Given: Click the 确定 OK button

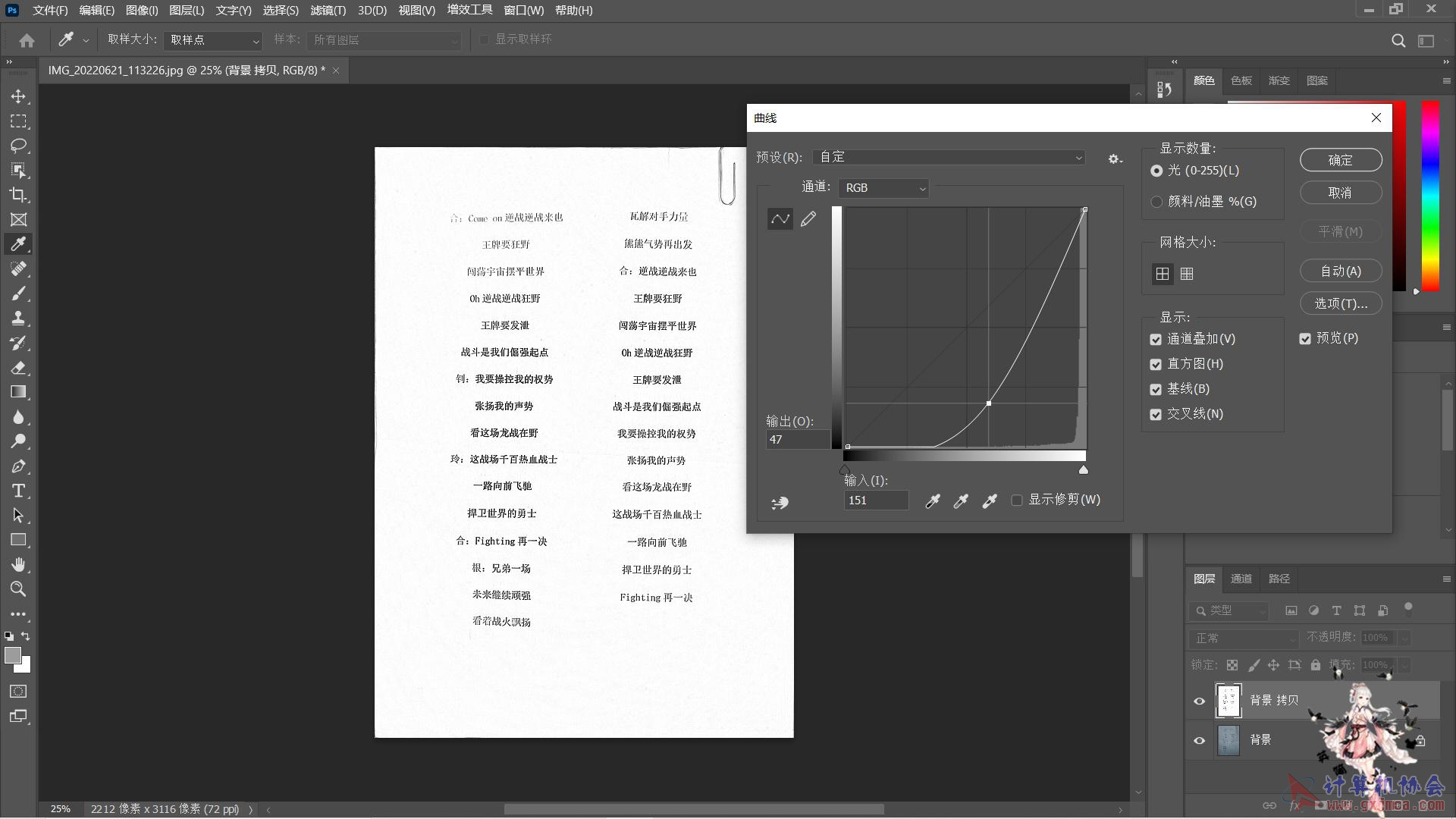Looking at the screenshot, I should coord(1340,160).
